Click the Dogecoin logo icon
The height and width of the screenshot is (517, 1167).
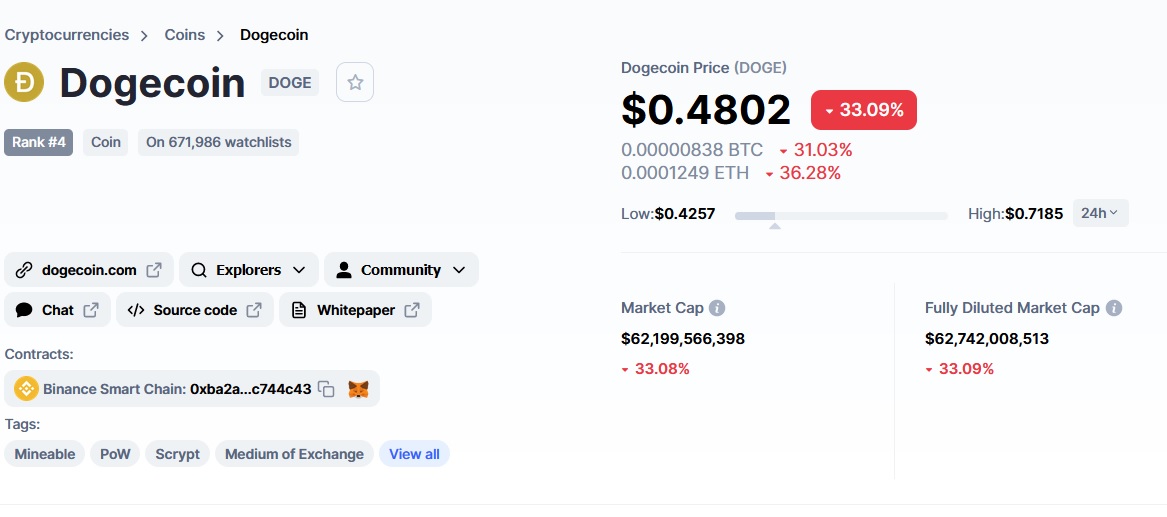pyautogui.click(x=24, y=82)
